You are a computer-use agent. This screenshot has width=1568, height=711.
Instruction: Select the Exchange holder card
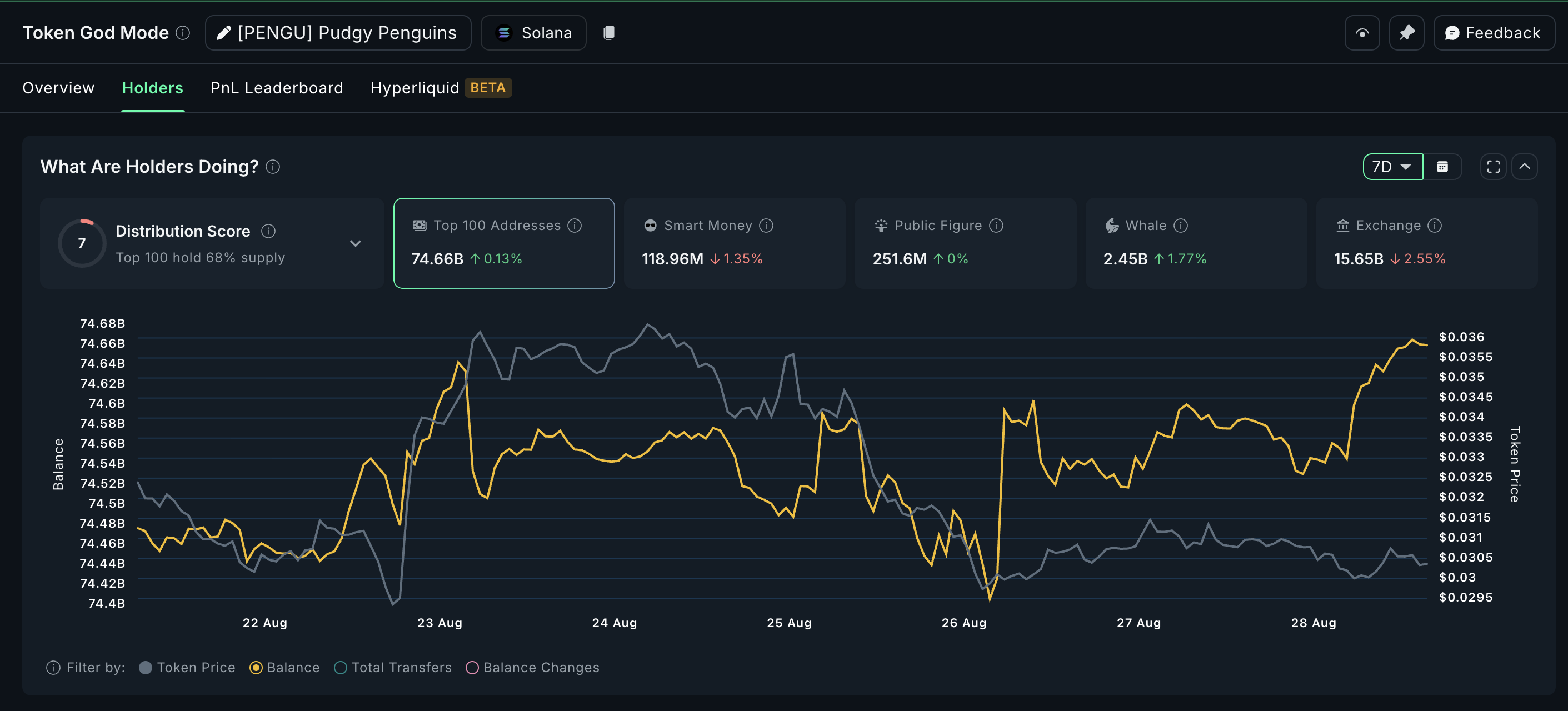(1426, 243)
